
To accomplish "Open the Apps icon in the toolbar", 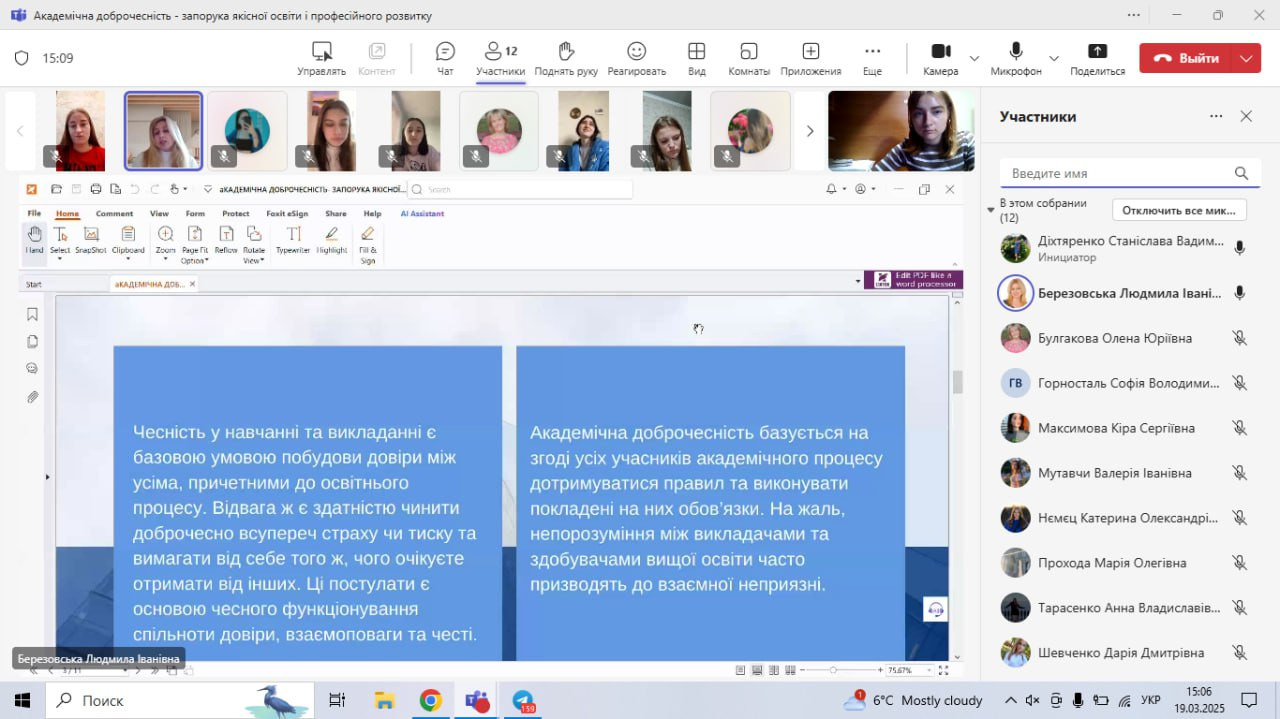I will 810,58.
